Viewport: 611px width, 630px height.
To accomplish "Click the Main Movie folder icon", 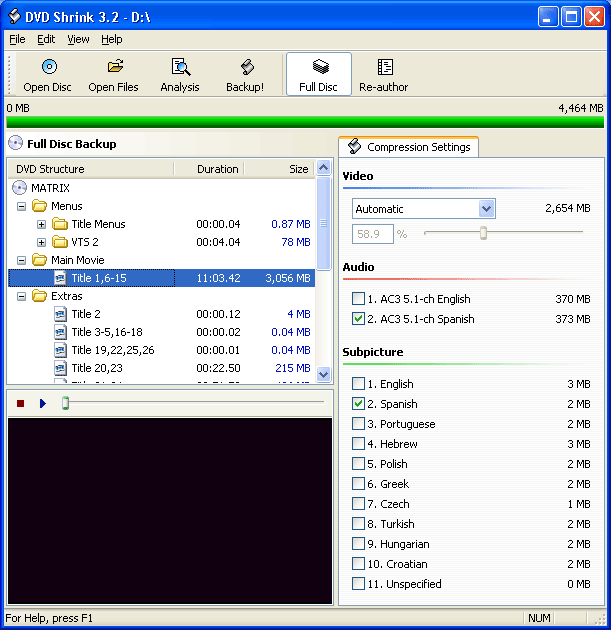I will [x=39, y=260].
